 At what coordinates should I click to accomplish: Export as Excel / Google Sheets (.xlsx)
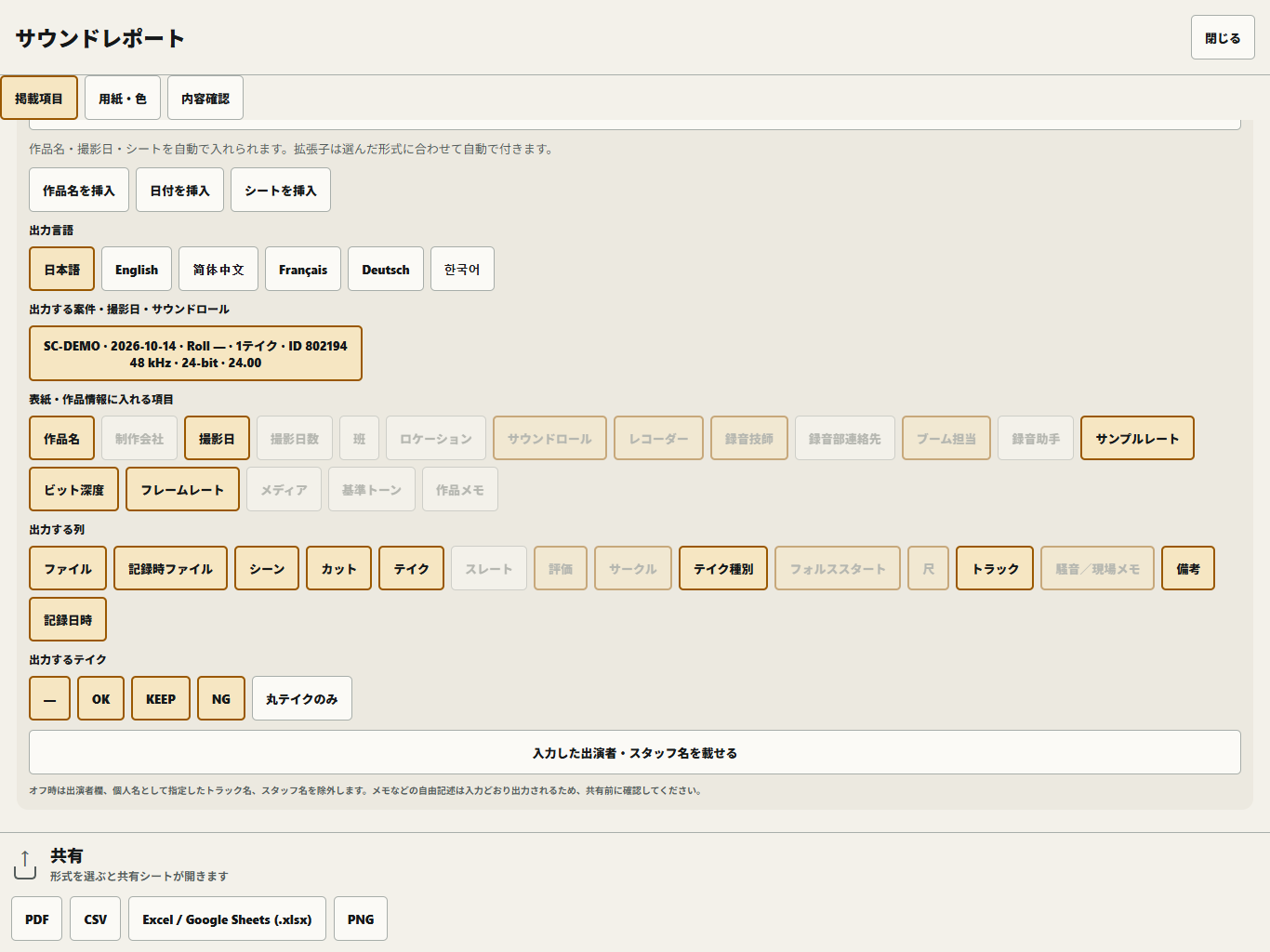pos(228,919)
